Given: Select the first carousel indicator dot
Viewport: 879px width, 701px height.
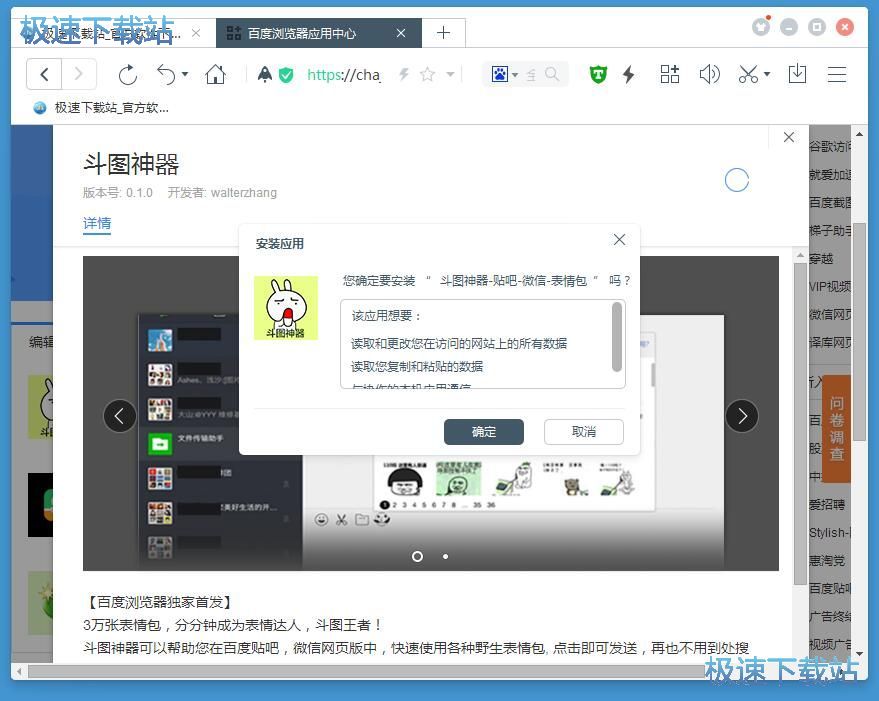Looking at the screenshot, I should 417,556.
